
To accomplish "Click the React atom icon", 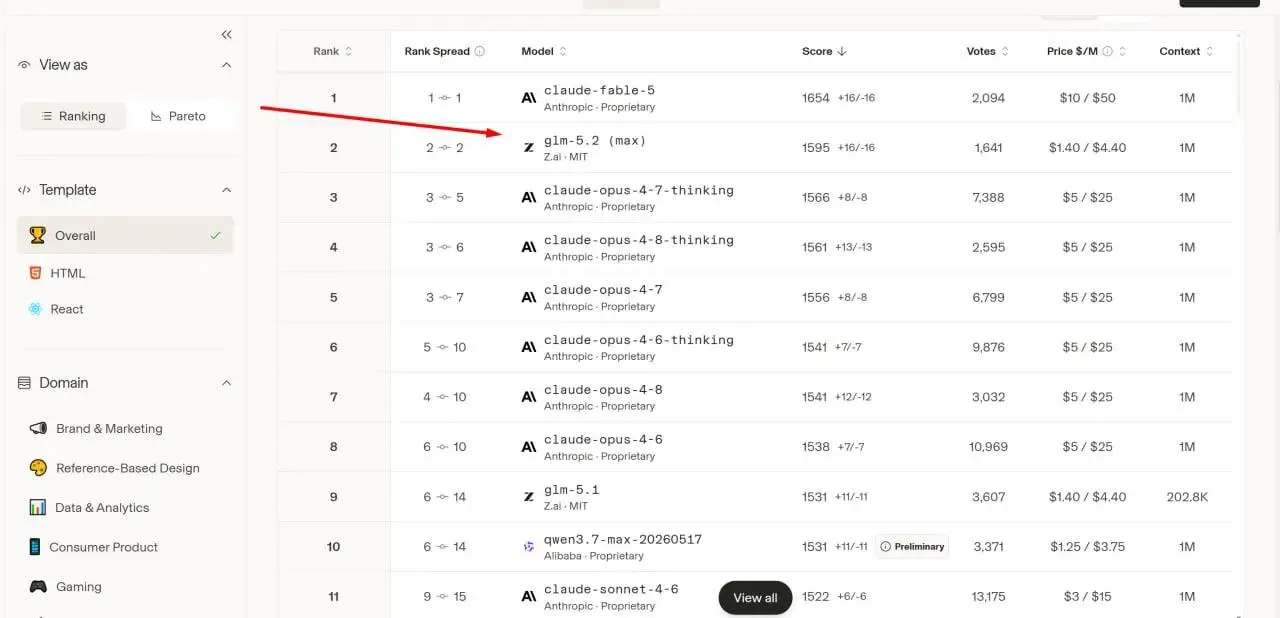I will pos(36,309).
